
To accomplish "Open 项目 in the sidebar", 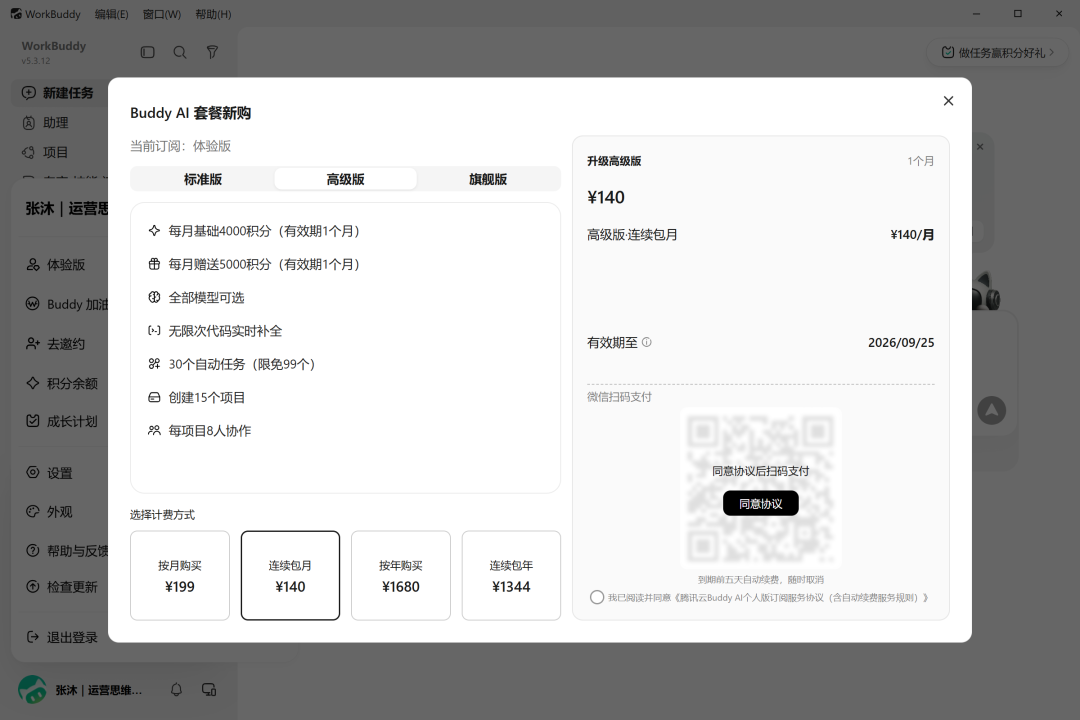I will (55, 152).
